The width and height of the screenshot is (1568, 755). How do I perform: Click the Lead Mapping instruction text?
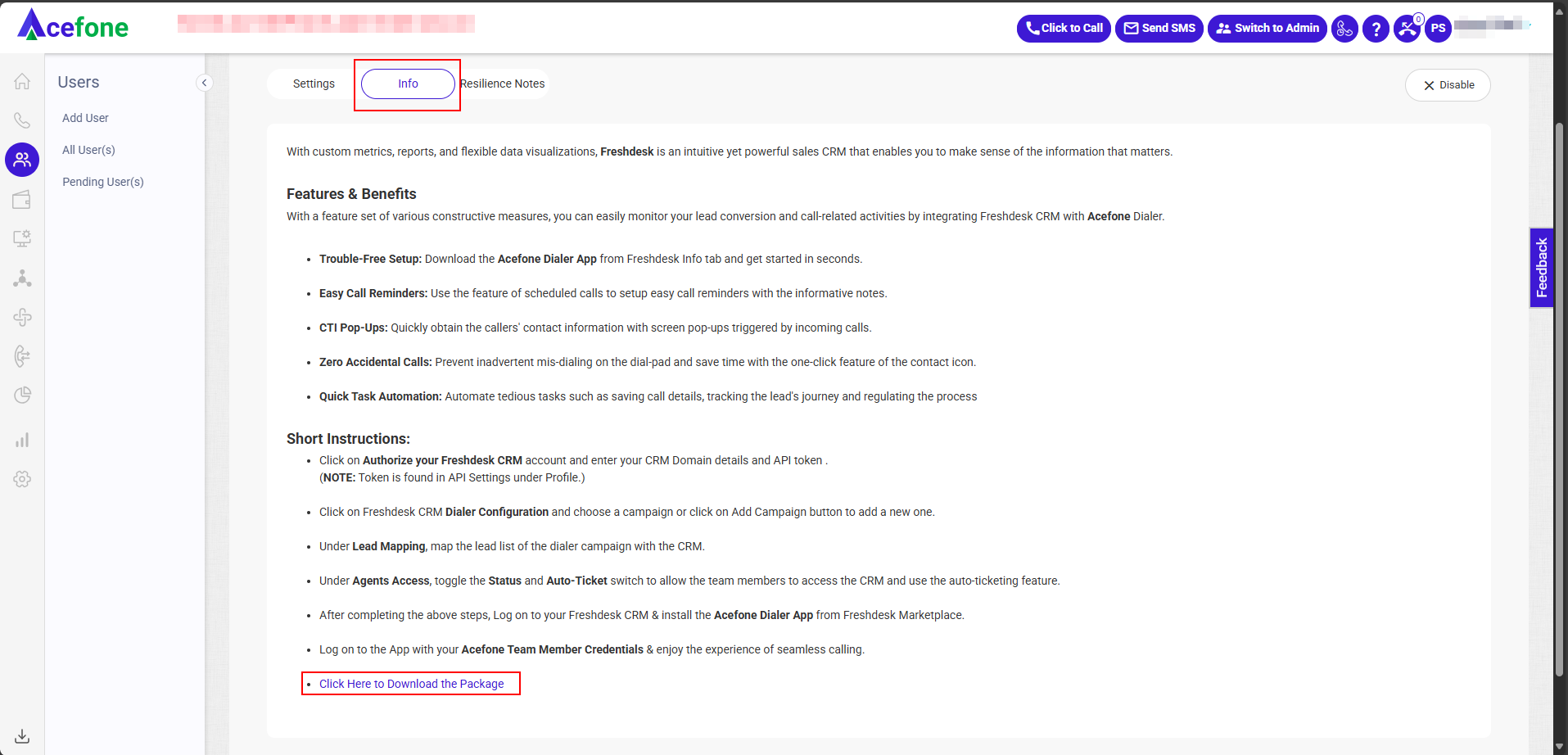pos(512,546)
